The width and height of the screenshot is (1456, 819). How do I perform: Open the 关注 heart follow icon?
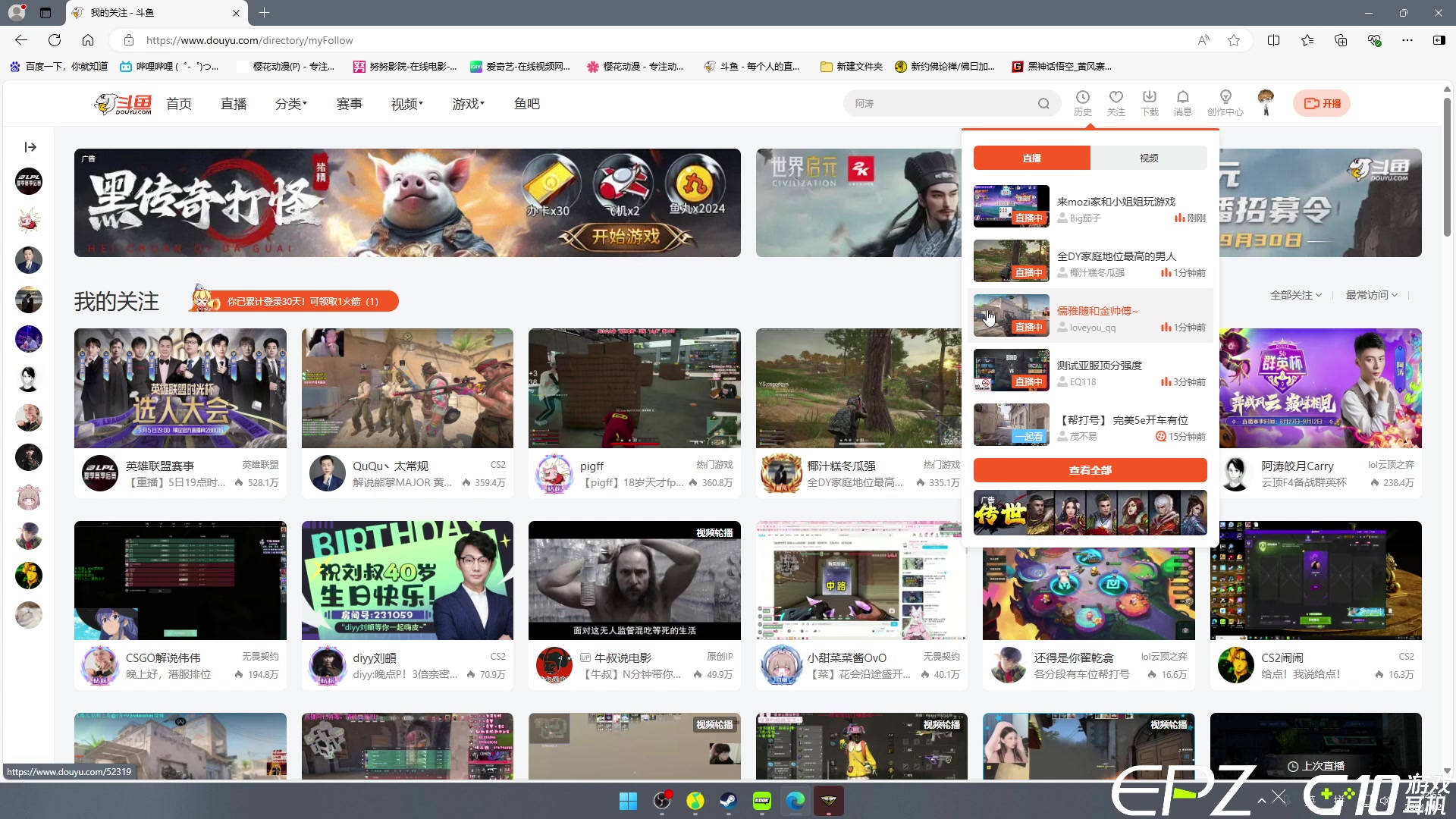point(1116,103)
